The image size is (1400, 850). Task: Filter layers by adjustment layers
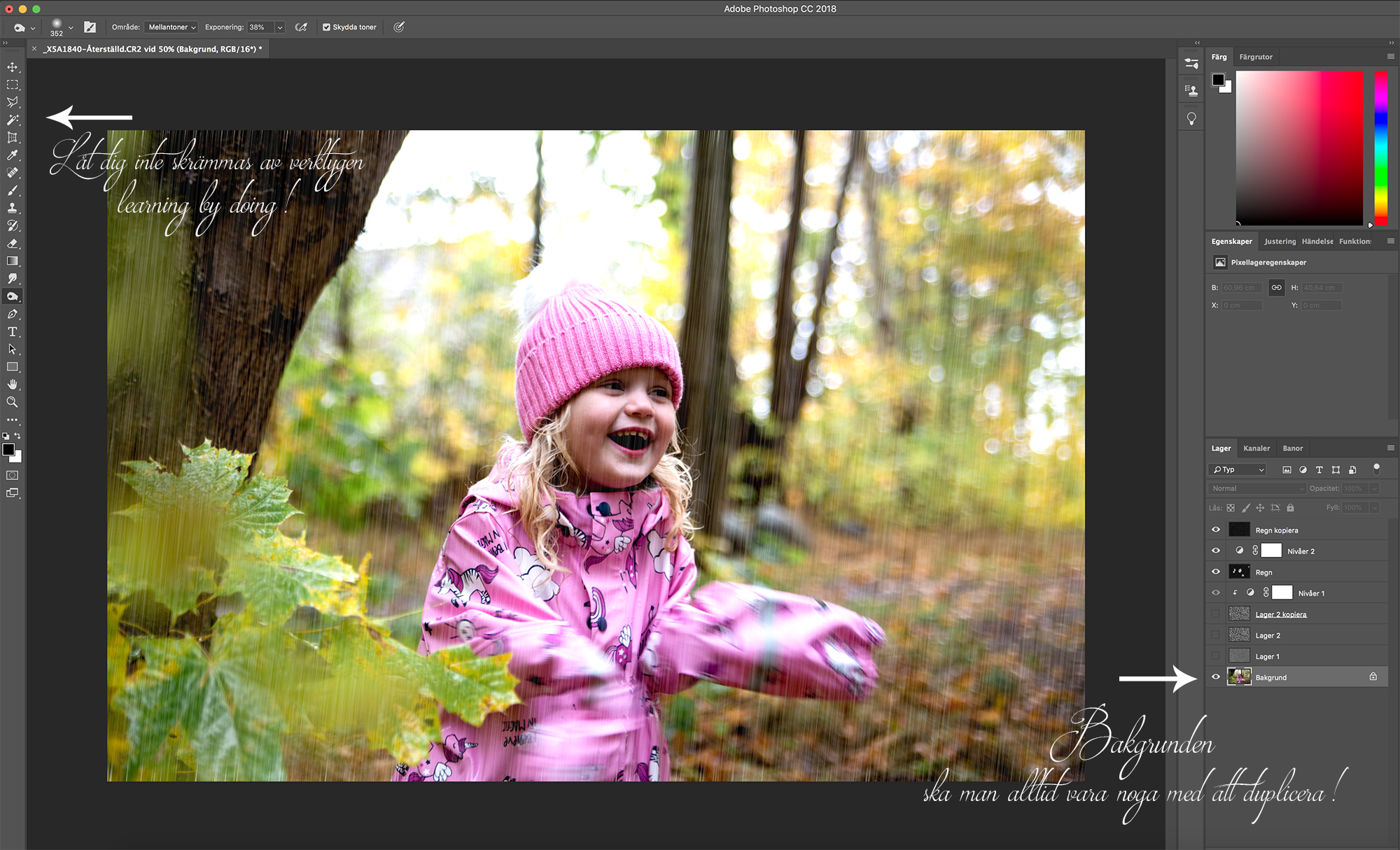coord(1303,469)
